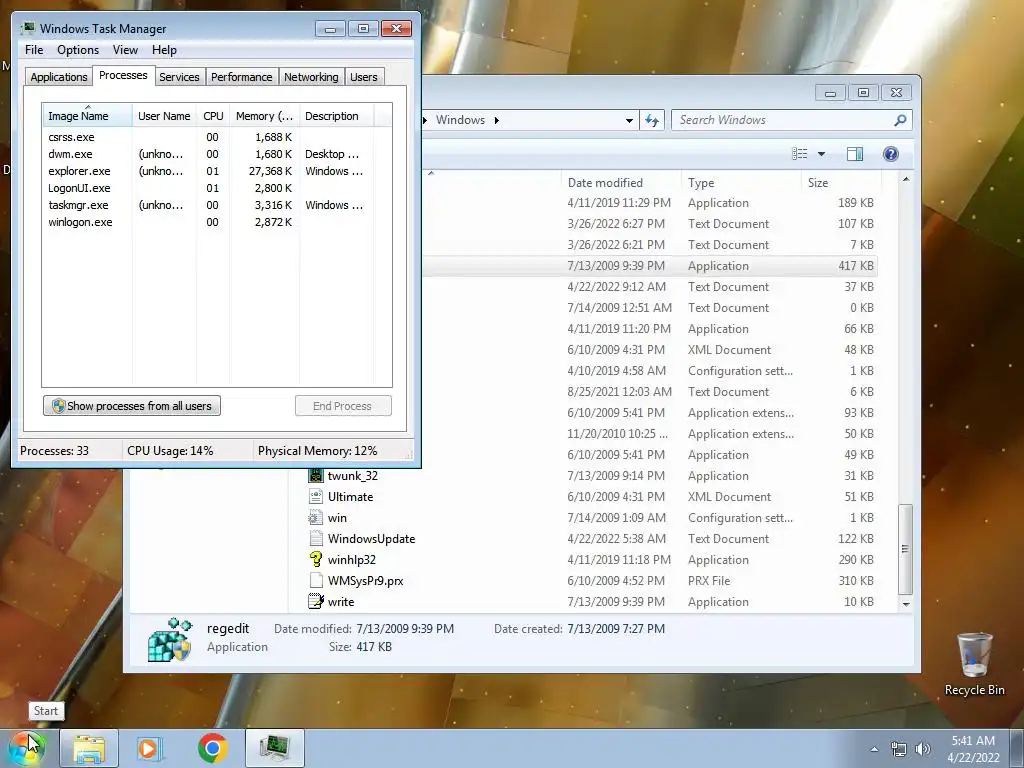Click Explorer scroll down arrow

(906, 604)
